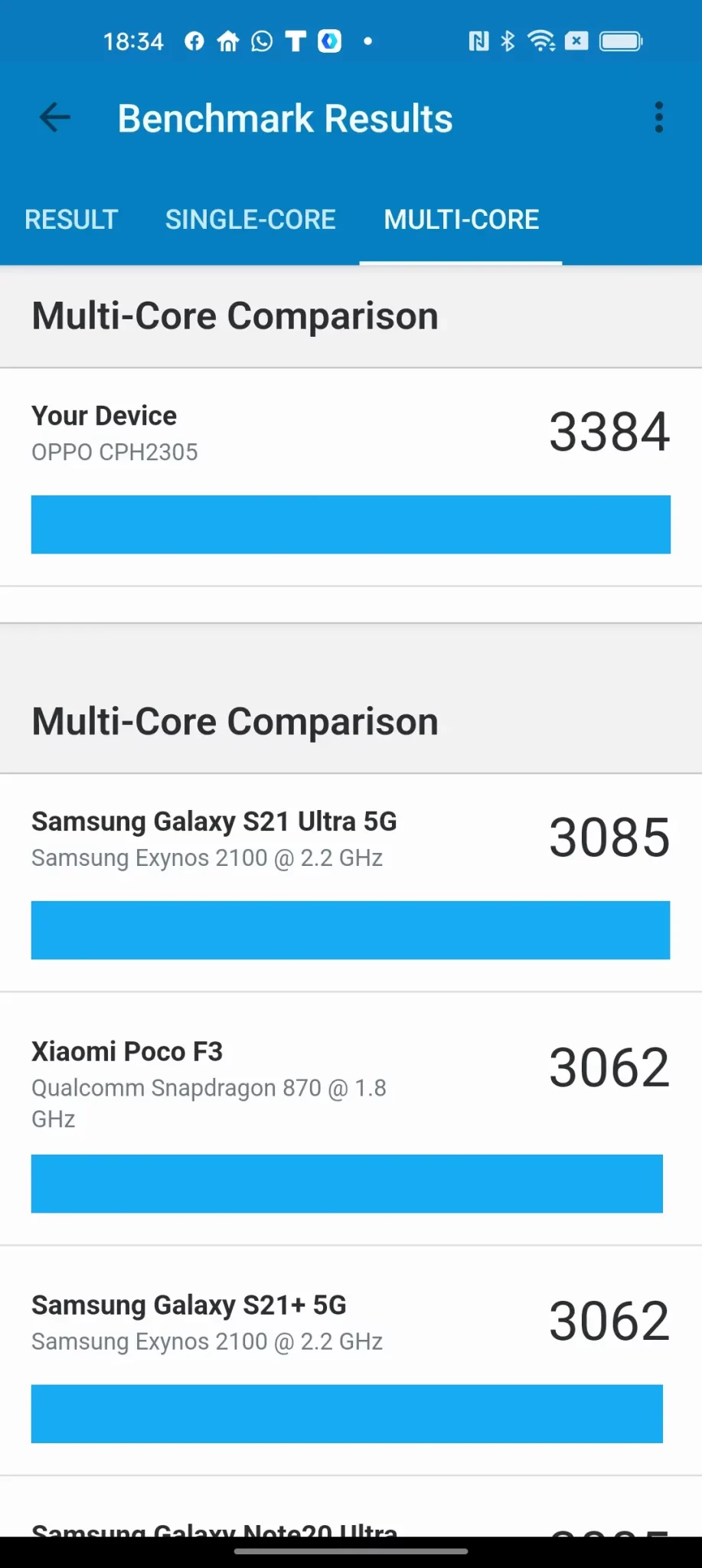
Task: Tap the Facebook notification icon
Action: click(194, 41)
